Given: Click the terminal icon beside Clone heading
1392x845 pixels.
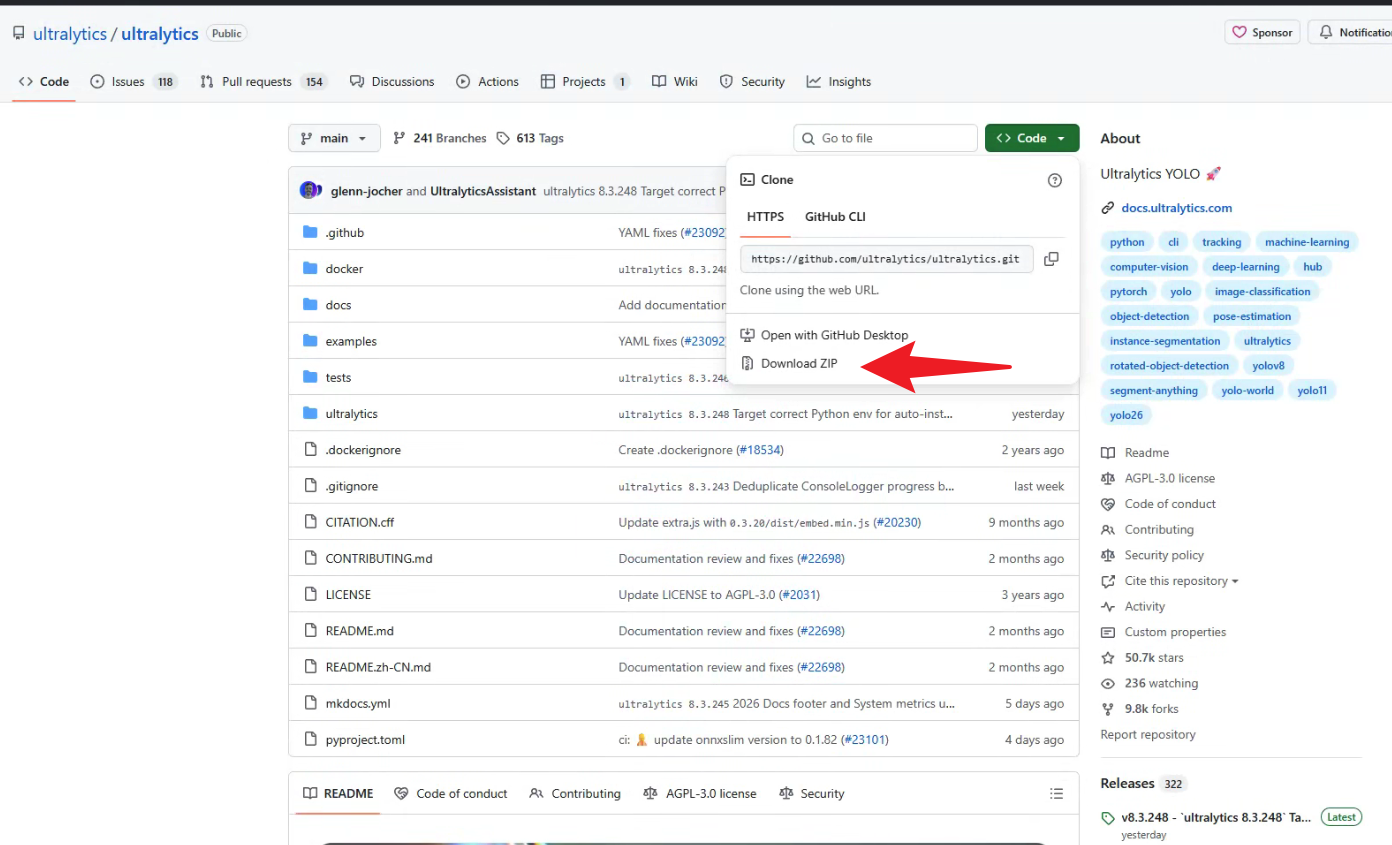Looking at the screenshot, I should click(747, 180).
